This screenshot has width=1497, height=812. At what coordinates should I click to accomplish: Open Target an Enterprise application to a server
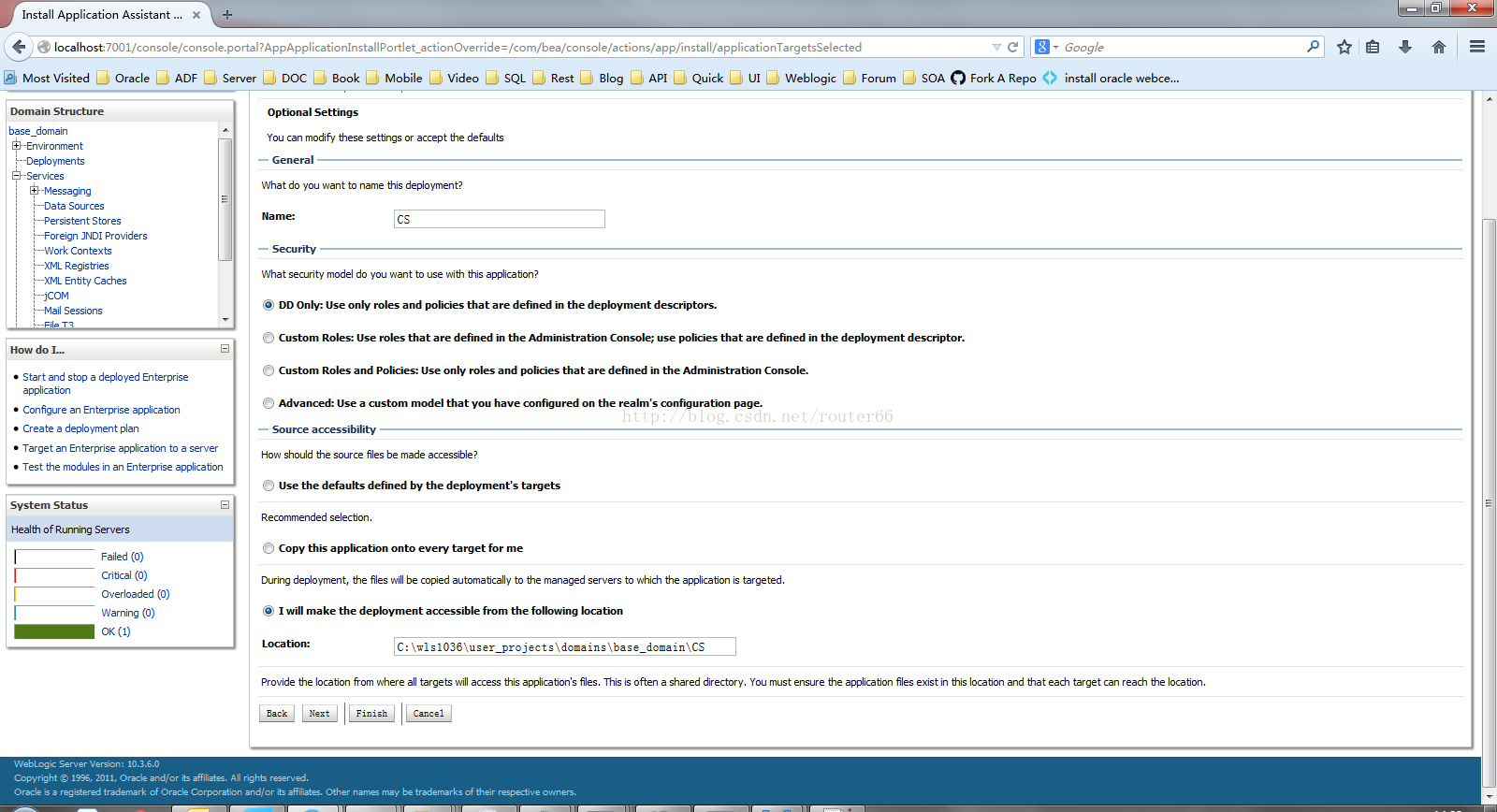(x=120, y=448)
